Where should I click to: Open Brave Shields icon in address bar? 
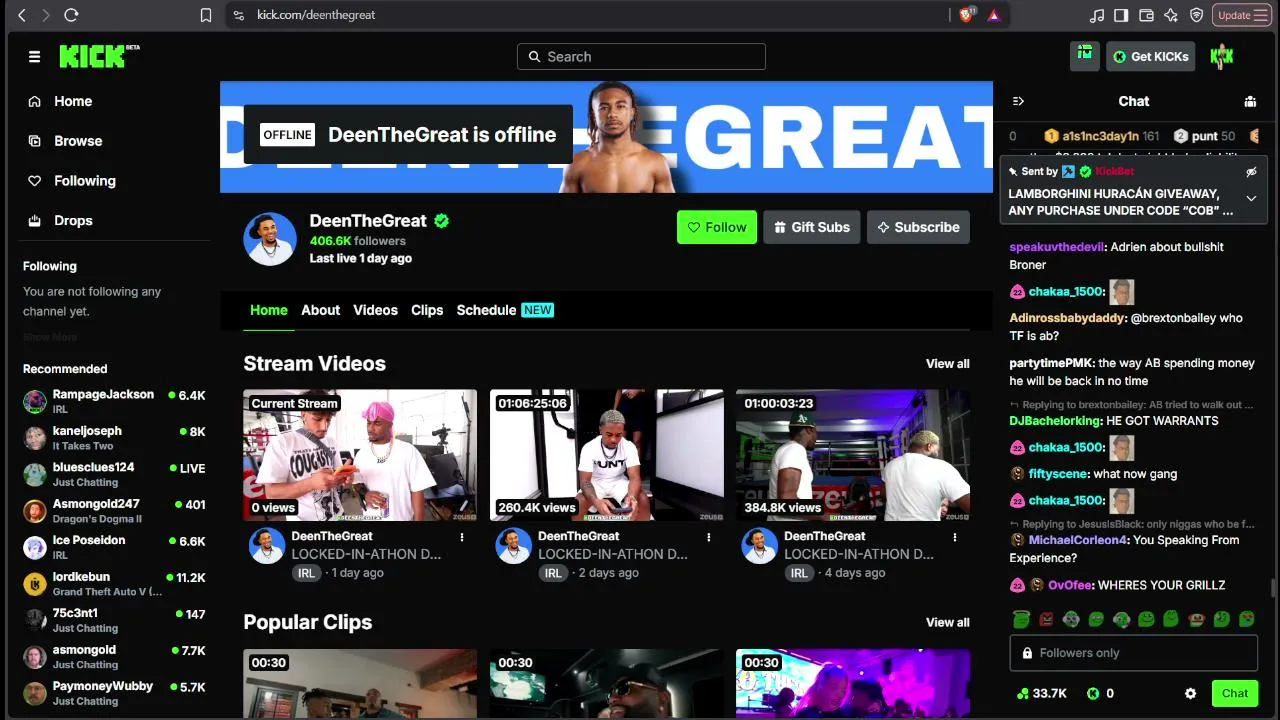click(x=968, y=15)
